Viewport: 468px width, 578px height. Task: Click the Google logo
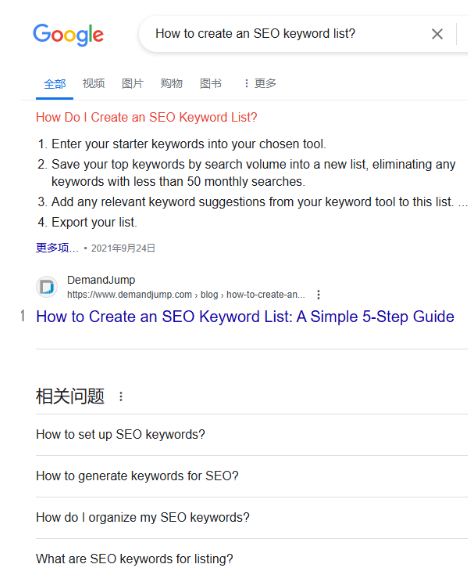click(x=68, y=35)
